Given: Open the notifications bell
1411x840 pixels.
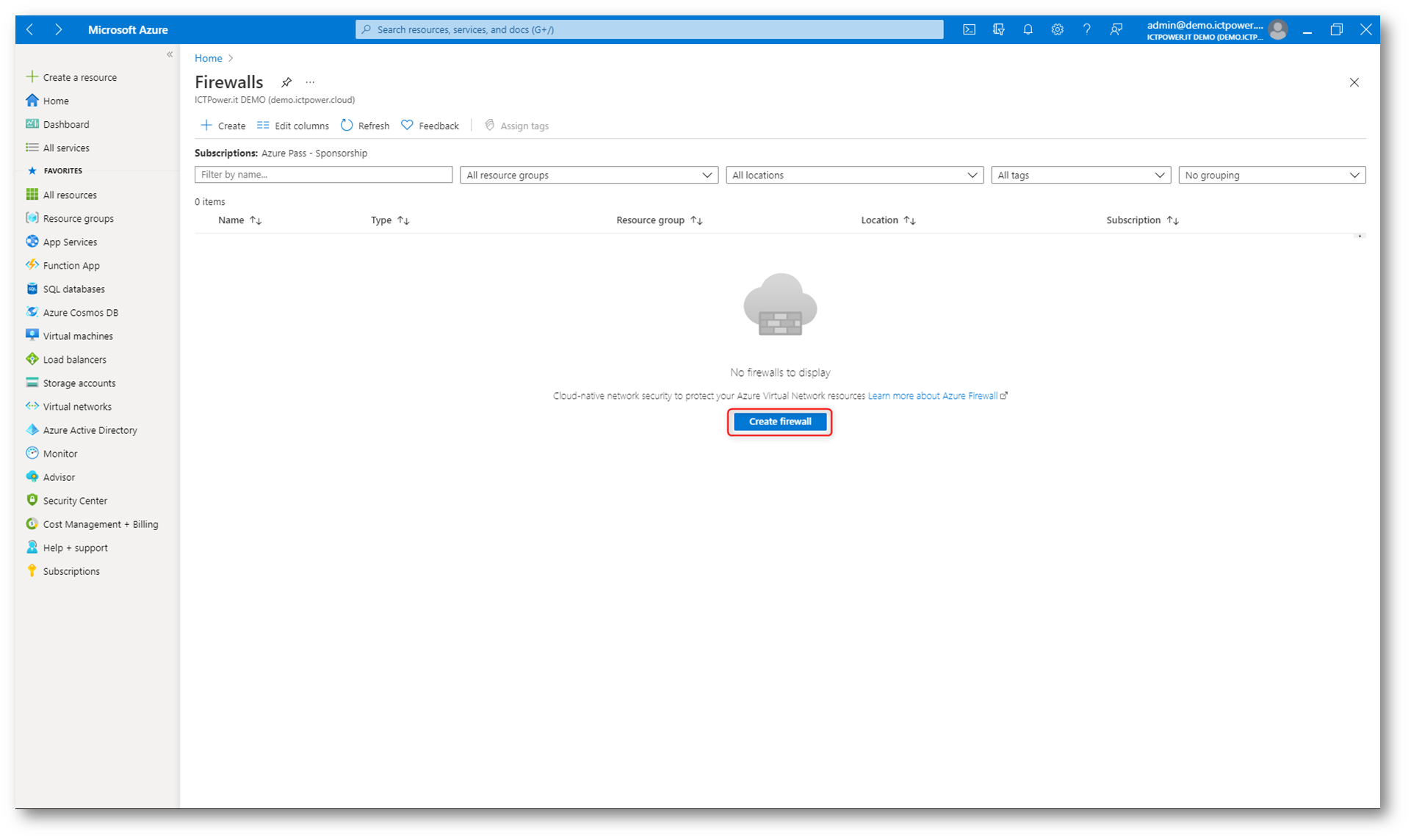Looking at the screenshot, I should tap(1028, 29).
